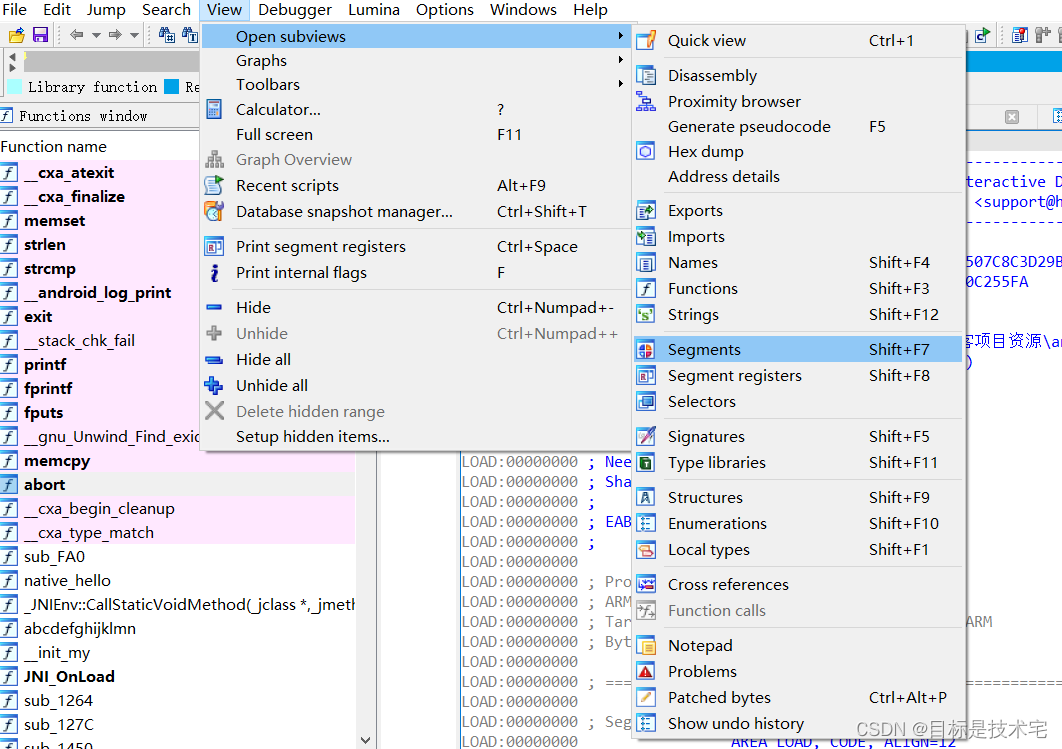The width and height of the screenshot is (1062, 749).
Task: Select the __android_log_print function row
Action: (x=100, y=293)
